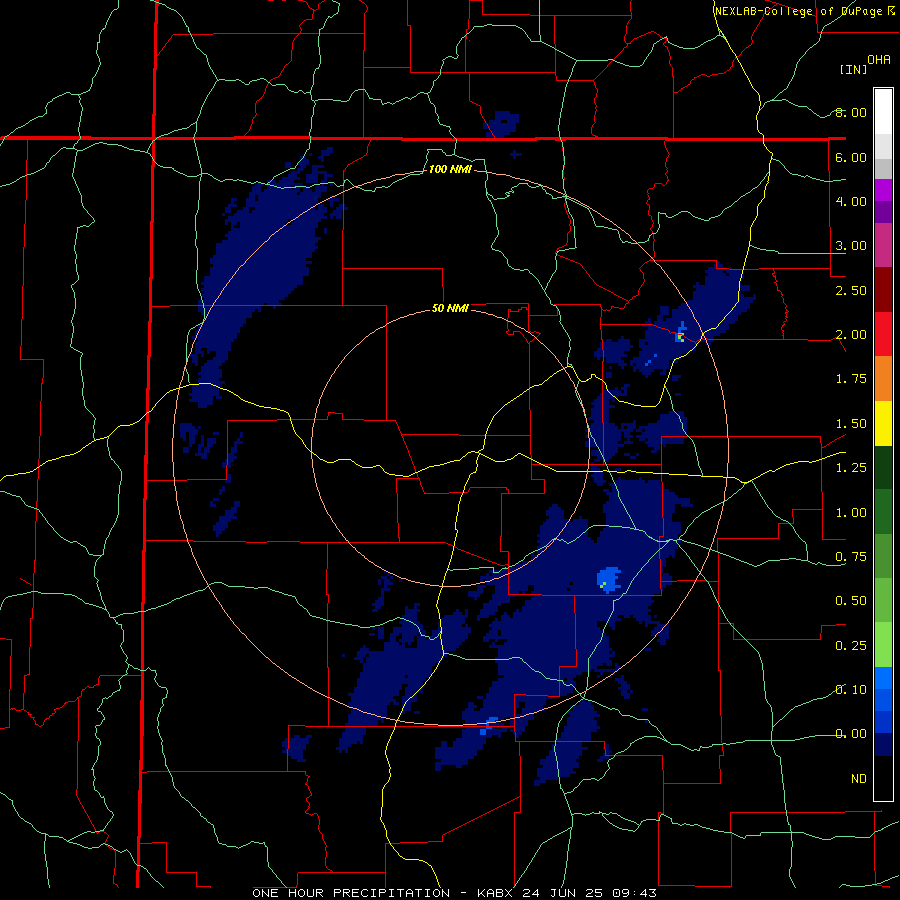Click the 2.50 legend value
This screenshot has width=900, height=900.
[x=851, y=290]
